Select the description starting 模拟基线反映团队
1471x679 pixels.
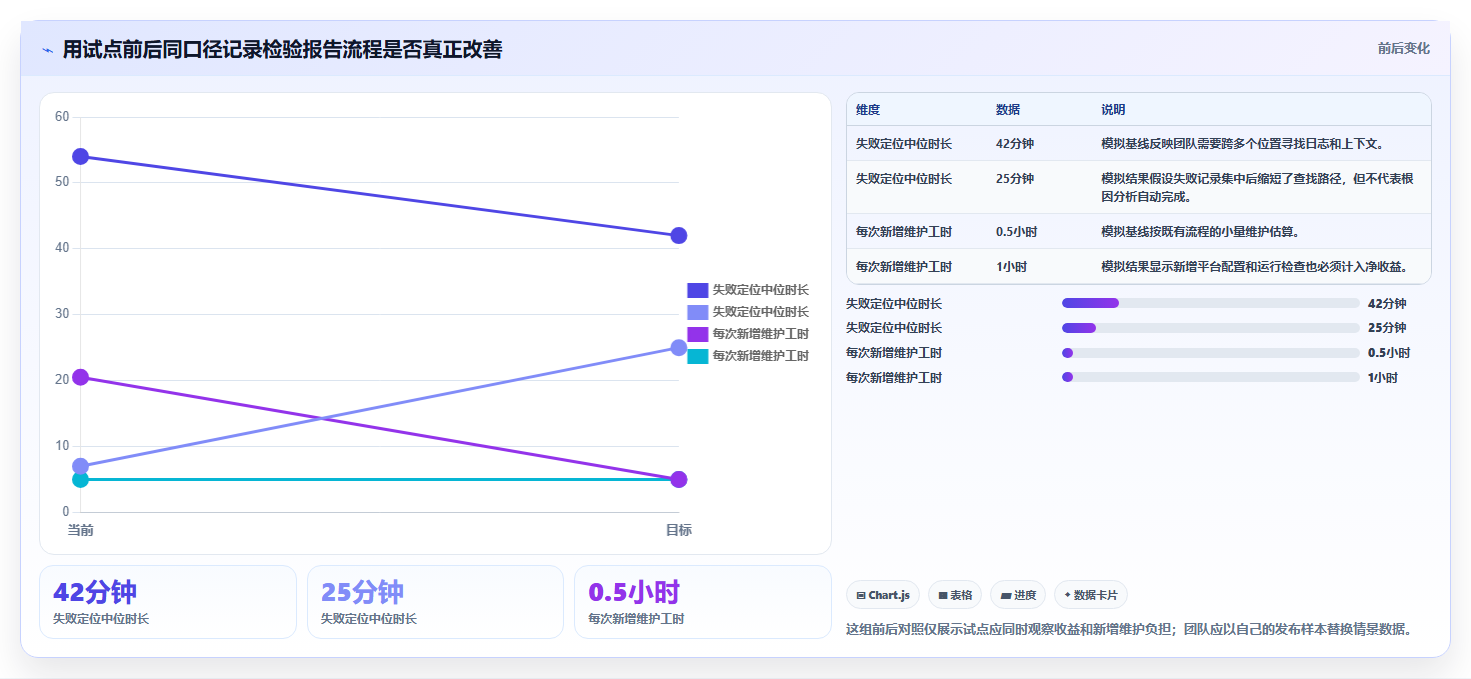pos(1243,144)
